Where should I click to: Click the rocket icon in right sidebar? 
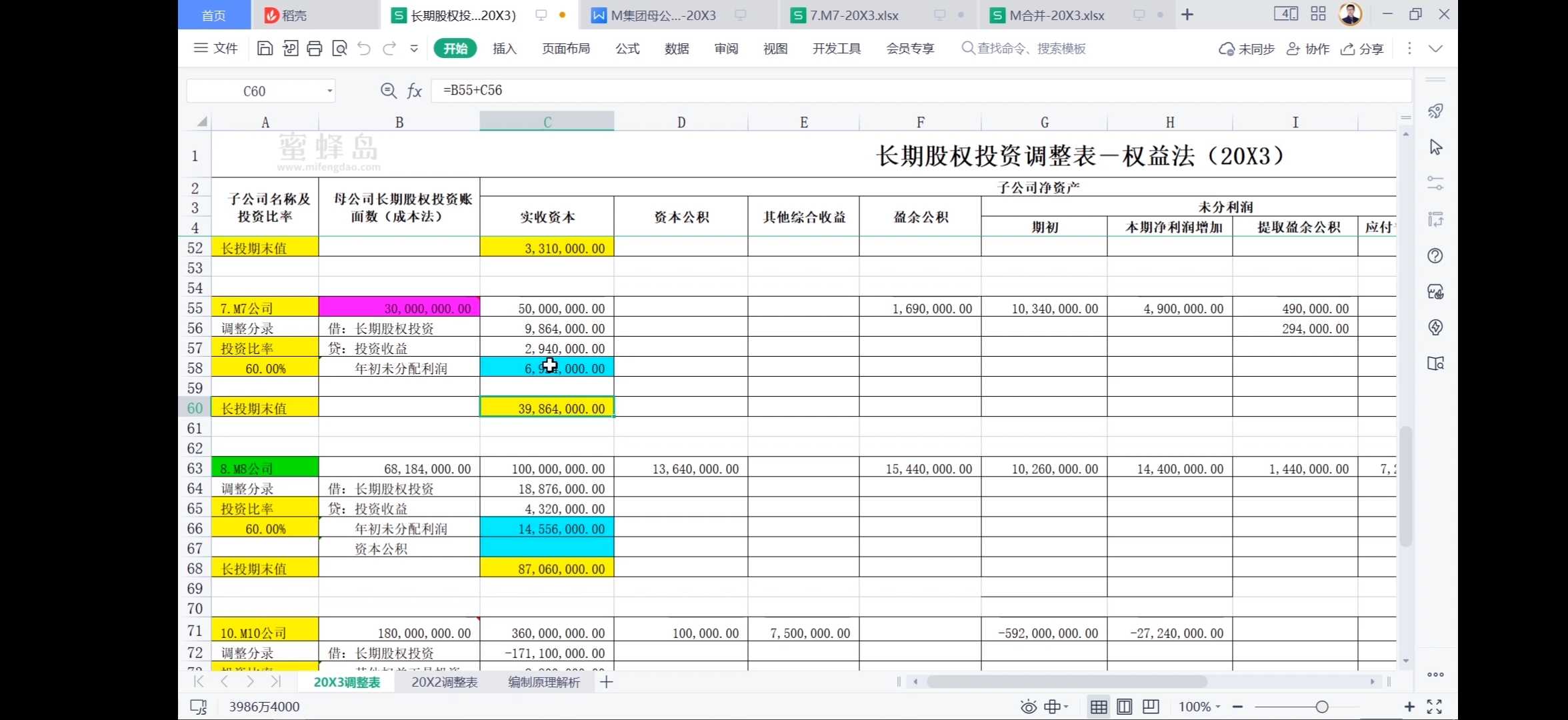click(x=1435, y=111)
